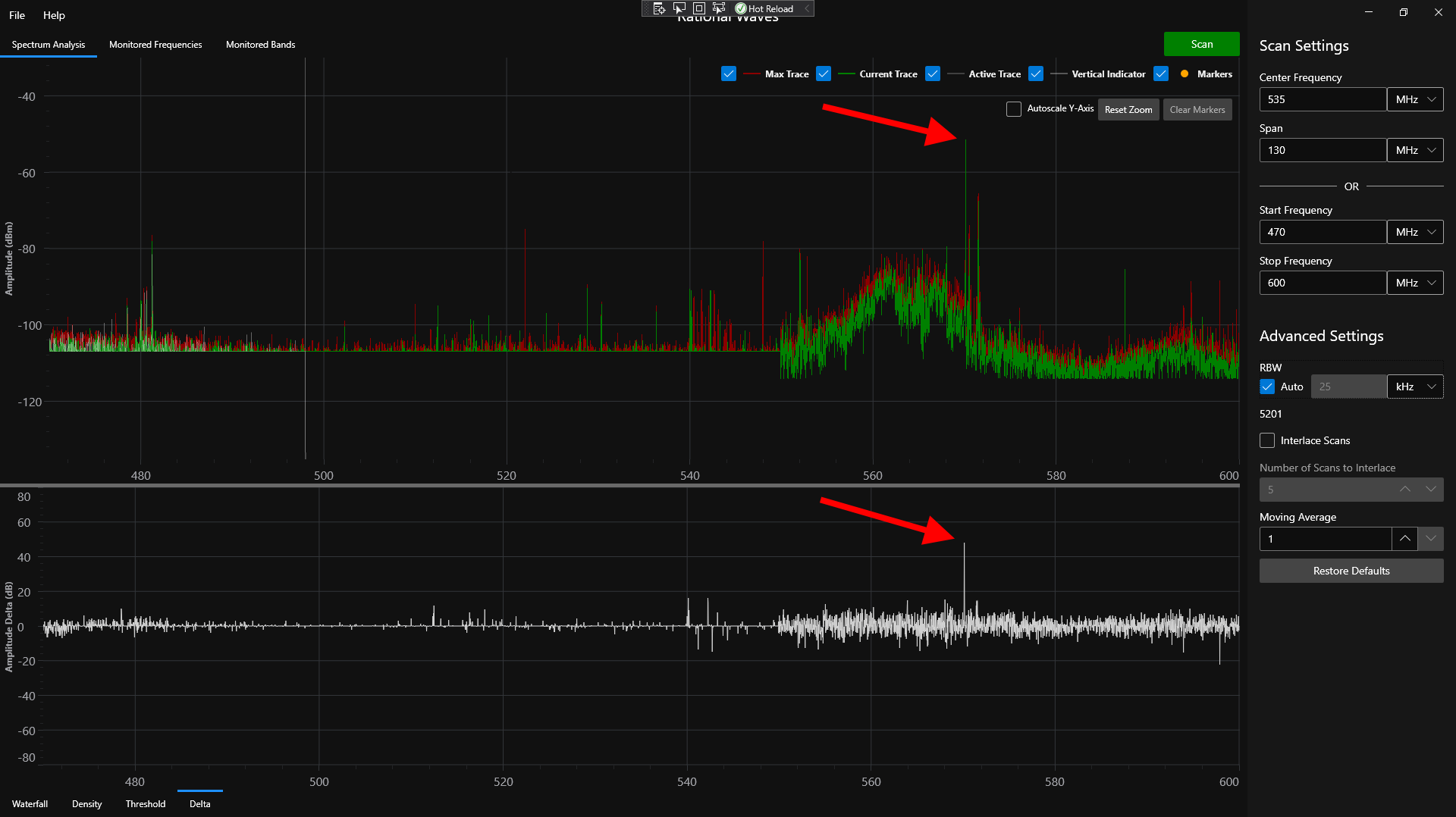Disable the Auto RBW checkbox
1456x817 pixels.
click(x=1266, y=387)
